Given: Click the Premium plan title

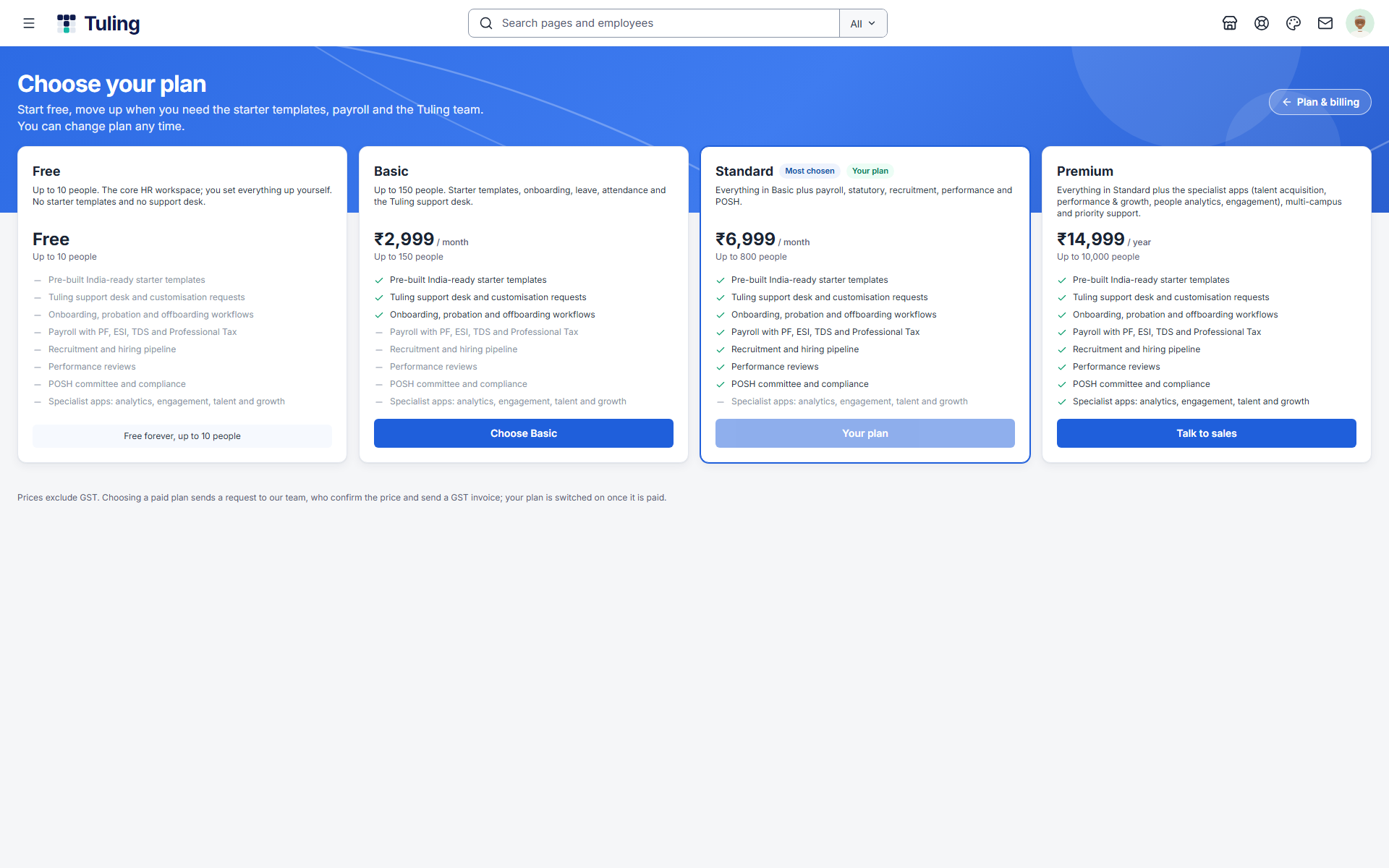Looking at the screenshot, I should coord(1085,171).
